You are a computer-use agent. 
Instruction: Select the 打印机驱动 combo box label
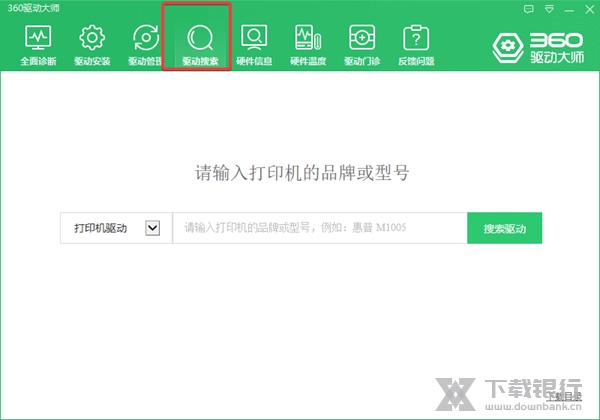(100, 228)
